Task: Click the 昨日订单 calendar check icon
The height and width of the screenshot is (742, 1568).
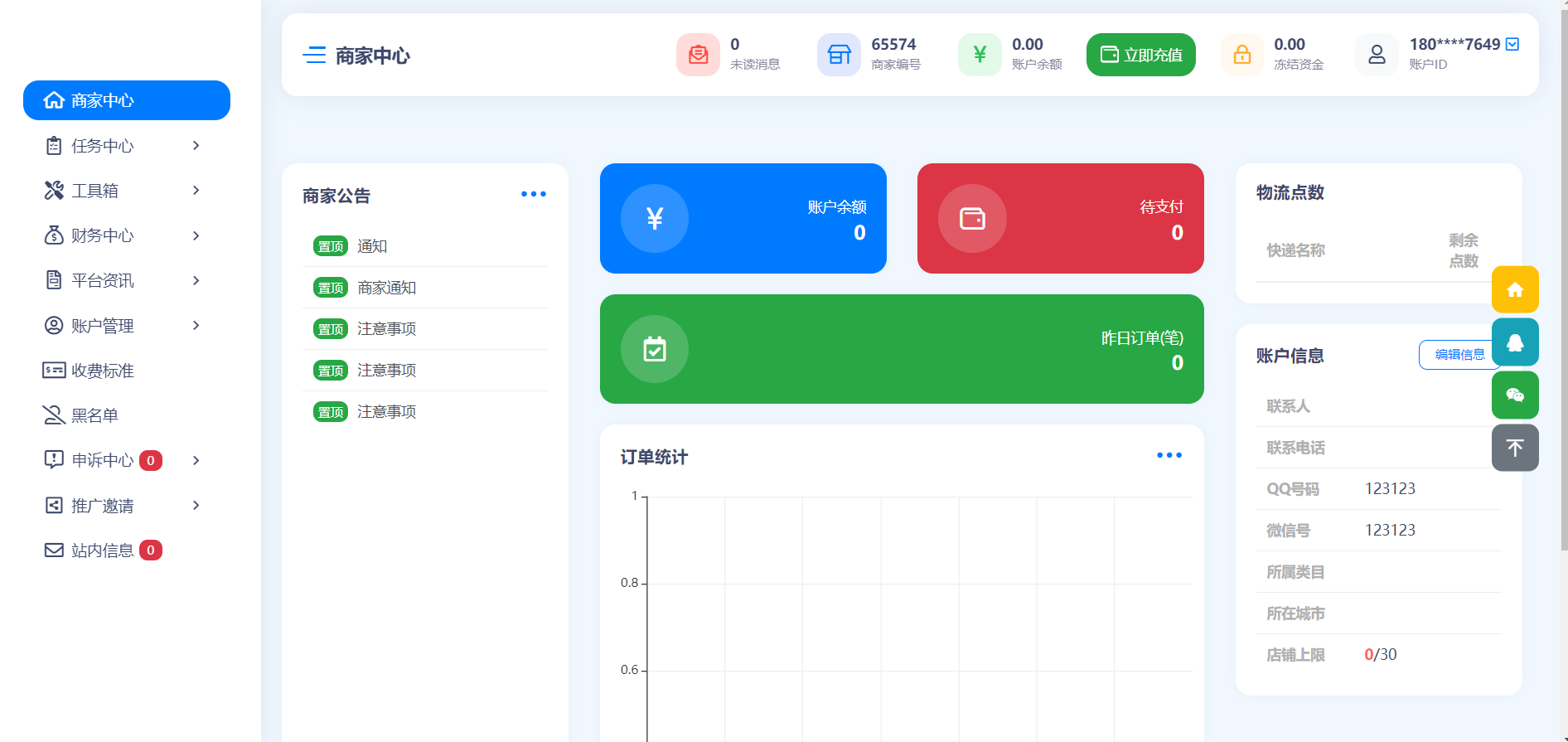Action: 655,349
